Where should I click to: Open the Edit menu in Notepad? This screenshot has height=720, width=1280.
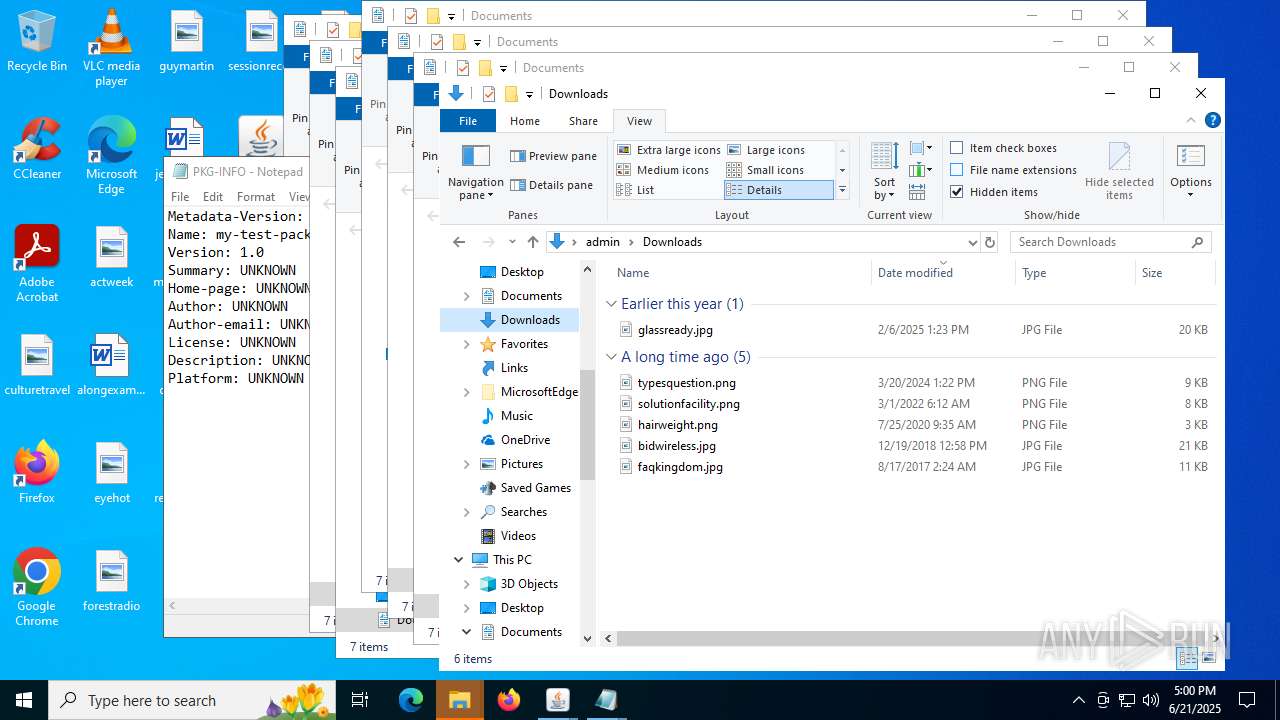coord(213,197)
